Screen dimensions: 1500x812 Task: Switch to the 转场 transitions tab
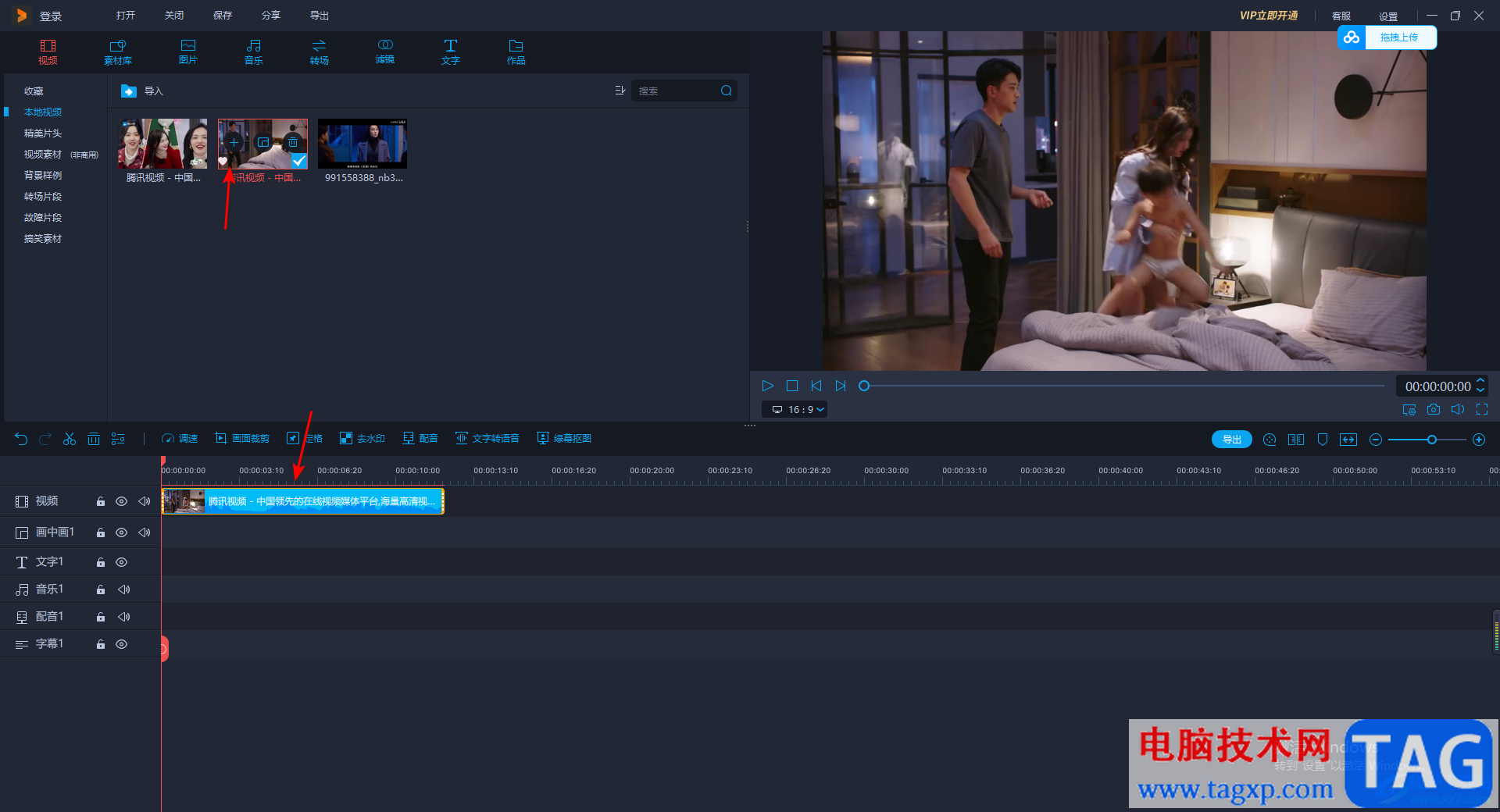tap(319, 52)
